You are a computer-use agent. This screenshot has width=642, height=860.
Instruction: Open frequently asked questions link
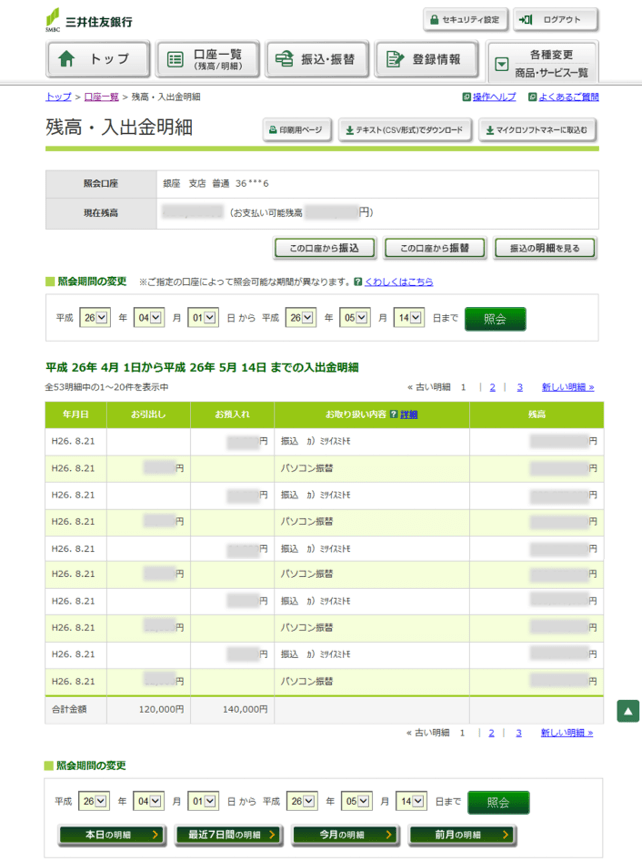point(563,97)
